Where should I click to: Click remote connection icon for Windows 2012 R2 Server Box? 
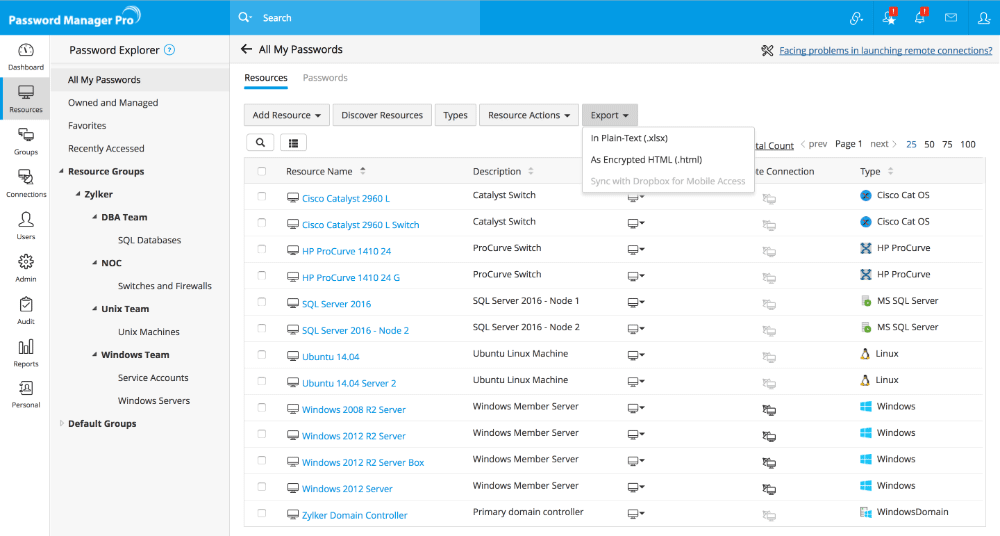769,463
